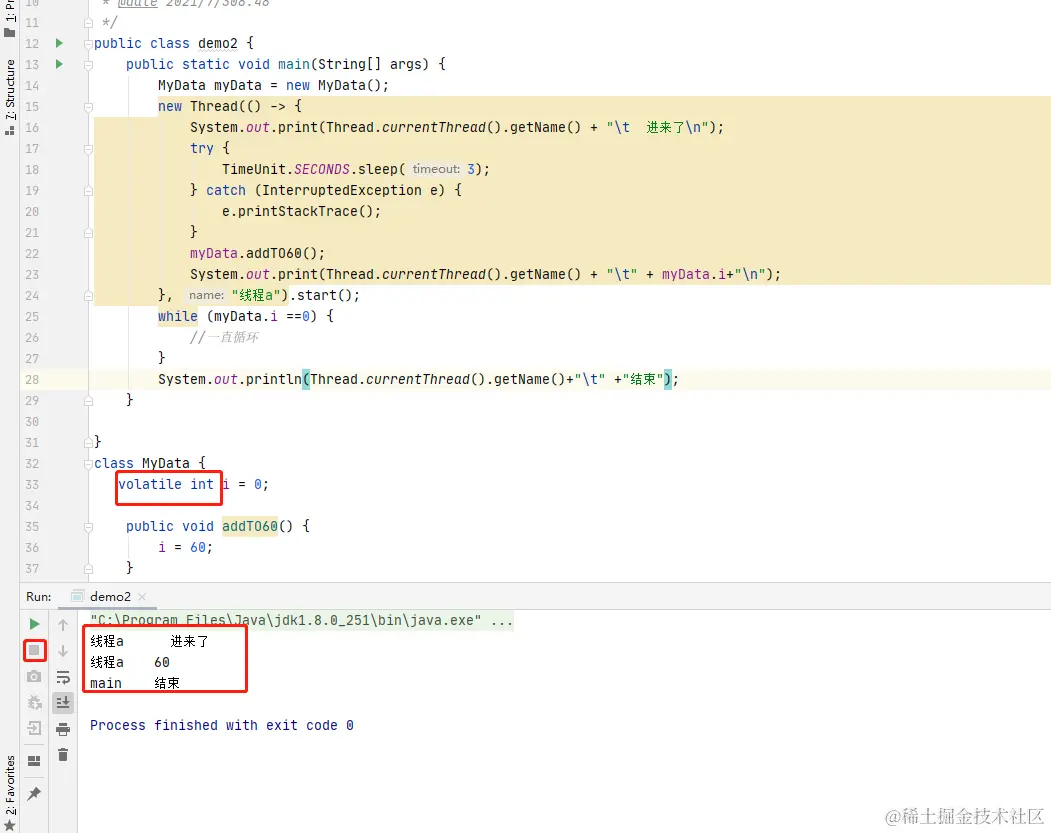Click 'SECONDS' in TimeUnit.SECONDS.sleep
Image resolution: width=1051 pixels, height=833 pixels.
[322, 169]
